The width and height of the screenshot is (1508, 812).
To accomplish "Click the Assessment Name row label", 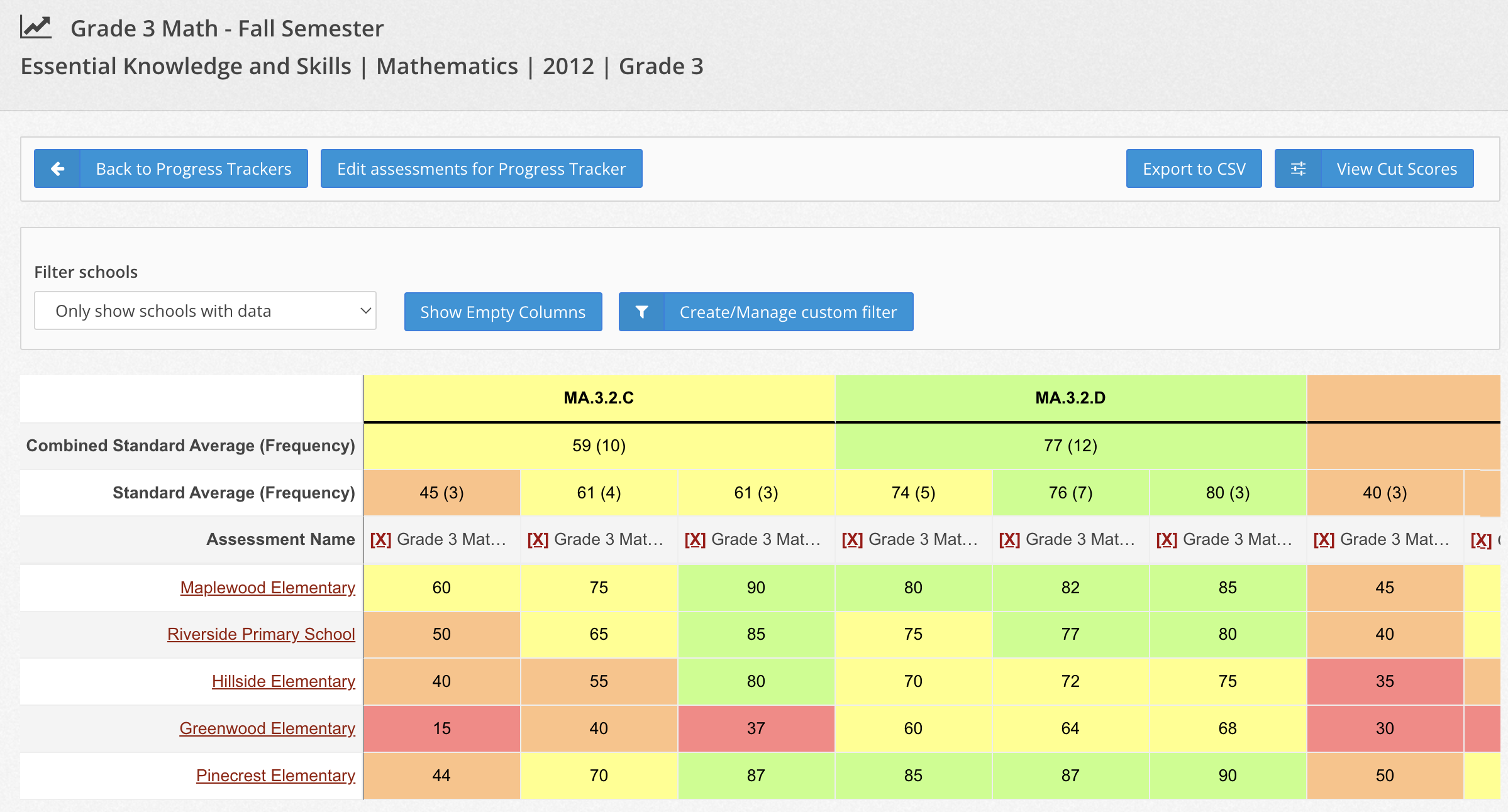I will (x=281, y=539).
